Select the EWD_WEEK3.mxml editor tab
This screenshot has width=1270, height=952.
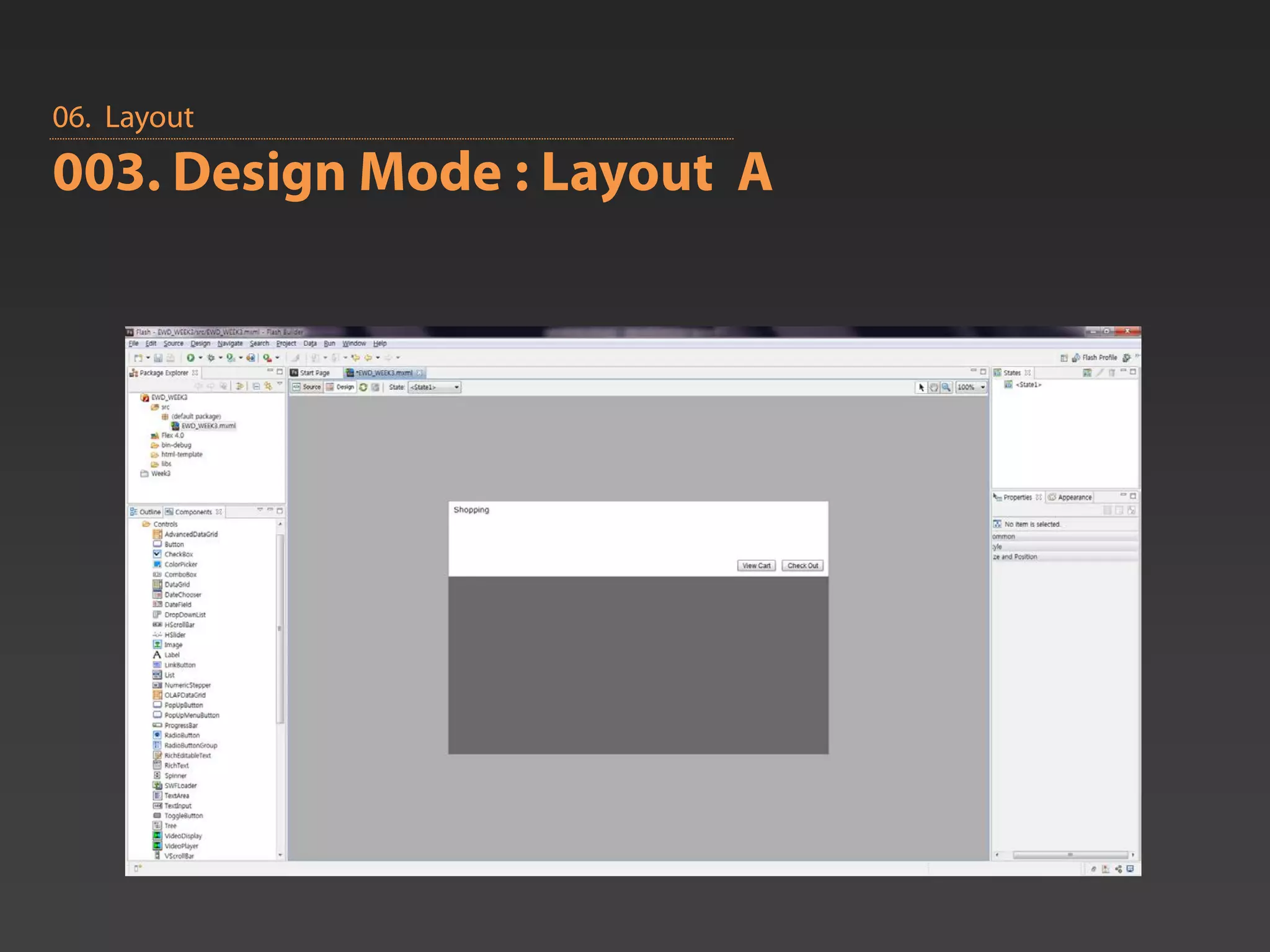pyautogui.click(x=384, y=372)
